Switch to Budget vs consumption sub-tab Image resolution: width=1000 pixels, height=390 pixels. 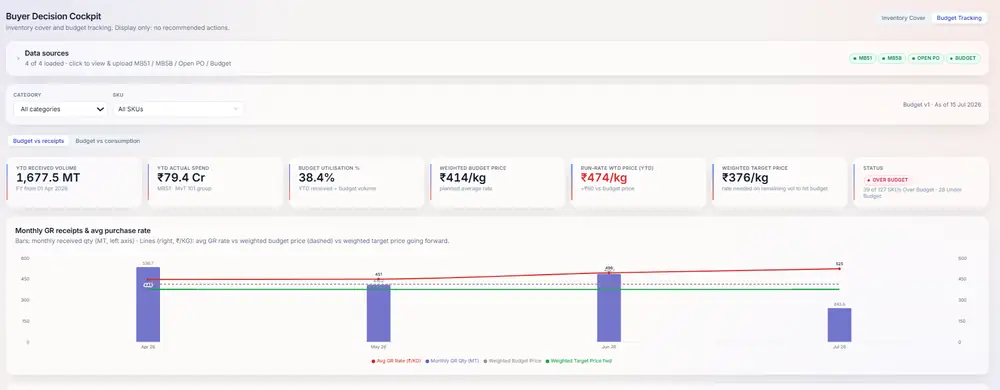[x=108, y=141]
